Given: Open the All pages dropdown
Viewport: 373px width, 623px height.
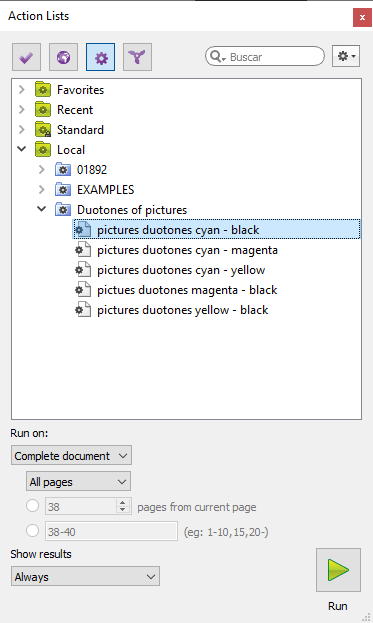Looking at the screenshot, I should pos(78,482).
